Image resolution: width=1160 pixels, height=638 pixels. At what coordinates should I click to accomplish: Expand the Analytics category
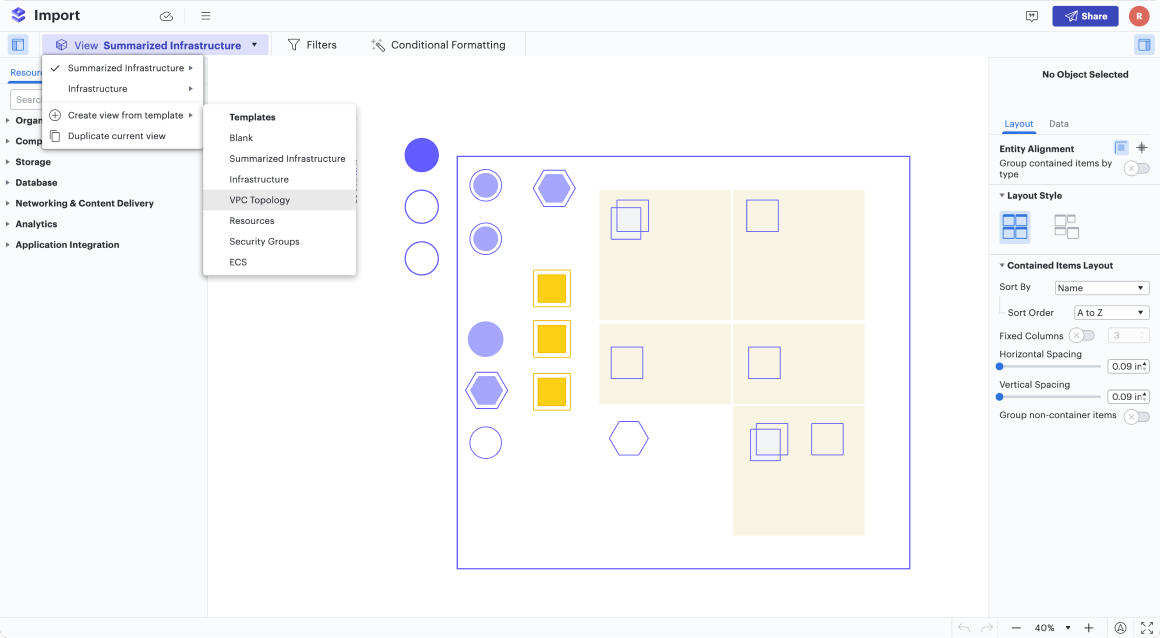coord(36,224)
